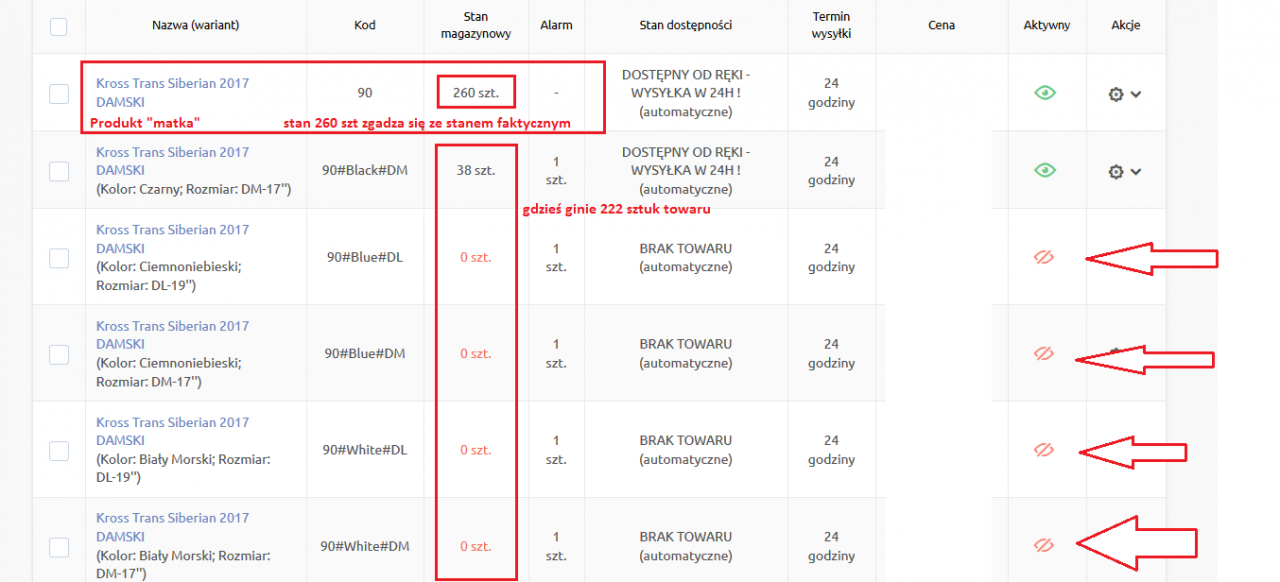The height and width of the screenshot is (582, 1280).
Task: Show hidden variant 90#White#DM via crossed eye
Action: [x=1044, y=546]
